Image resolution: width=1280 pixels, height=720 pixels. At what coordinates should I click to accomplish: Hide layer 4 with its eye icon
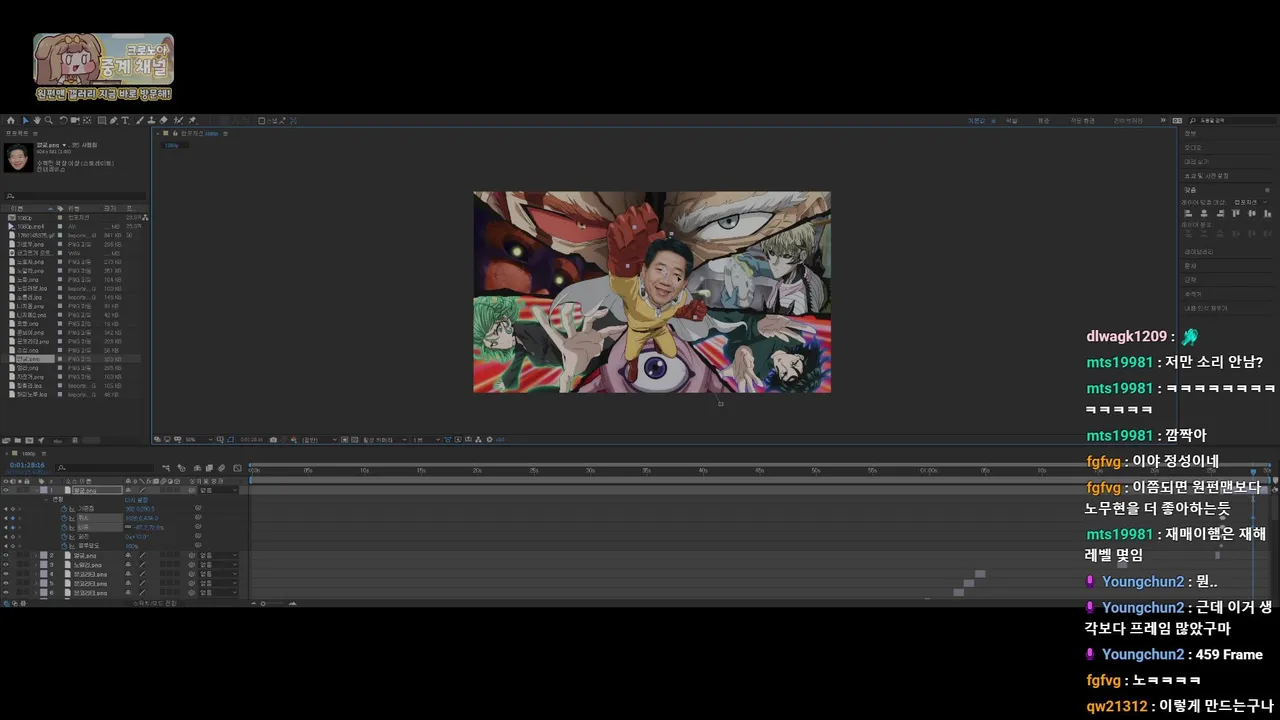6,574
